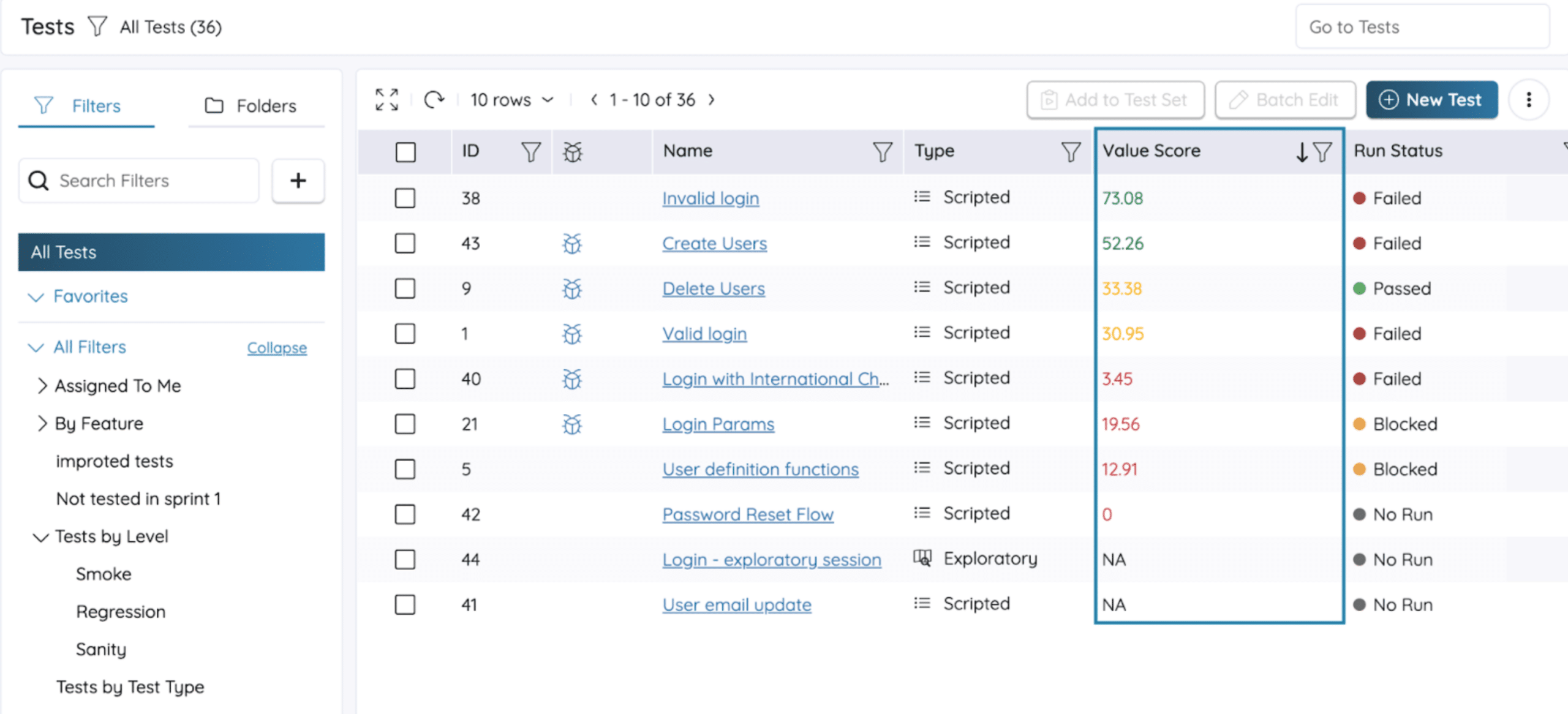Click the refresh icon above the test grid

[435, 99]
